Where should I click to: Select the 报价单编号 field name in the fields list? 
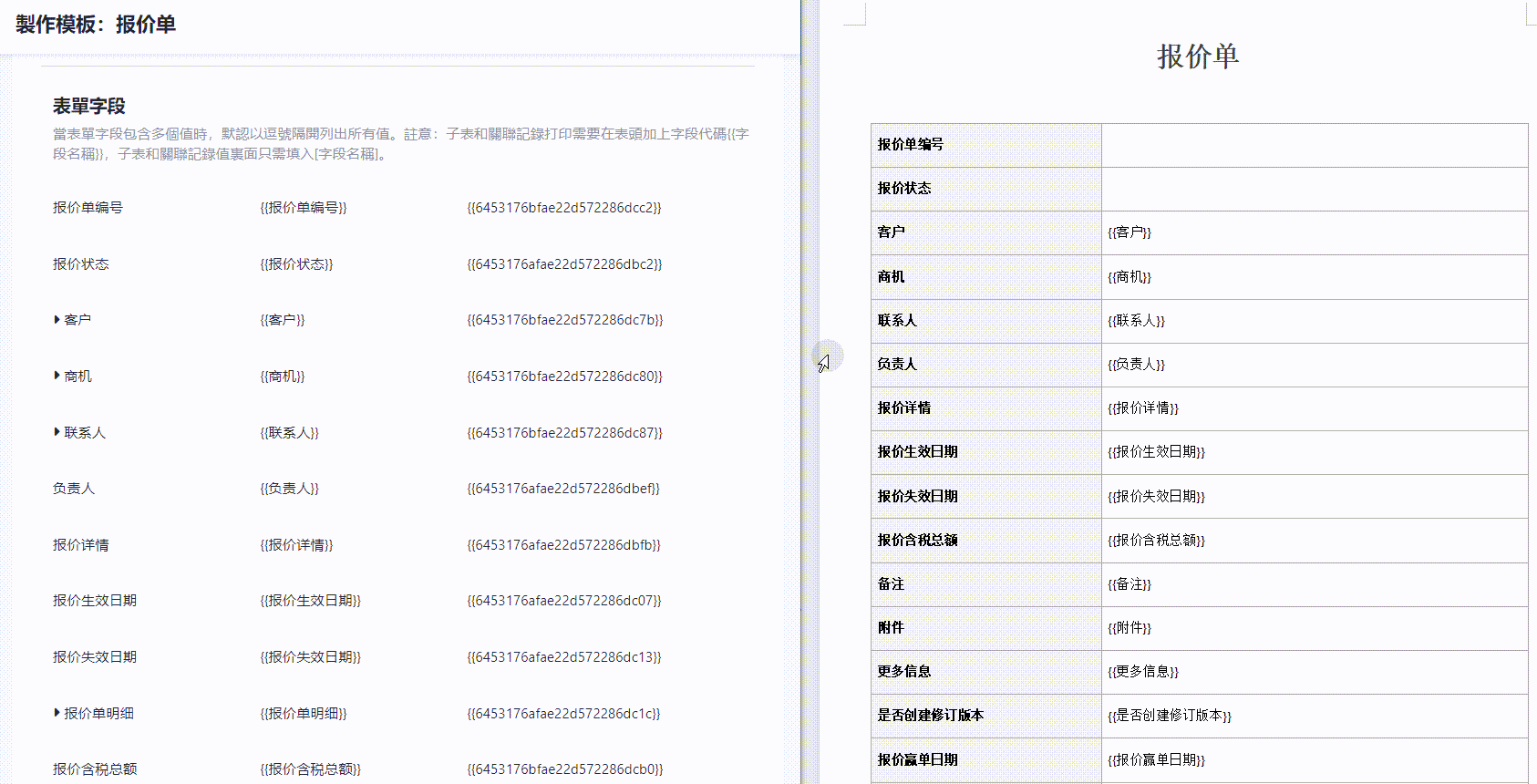click(88, 208)
